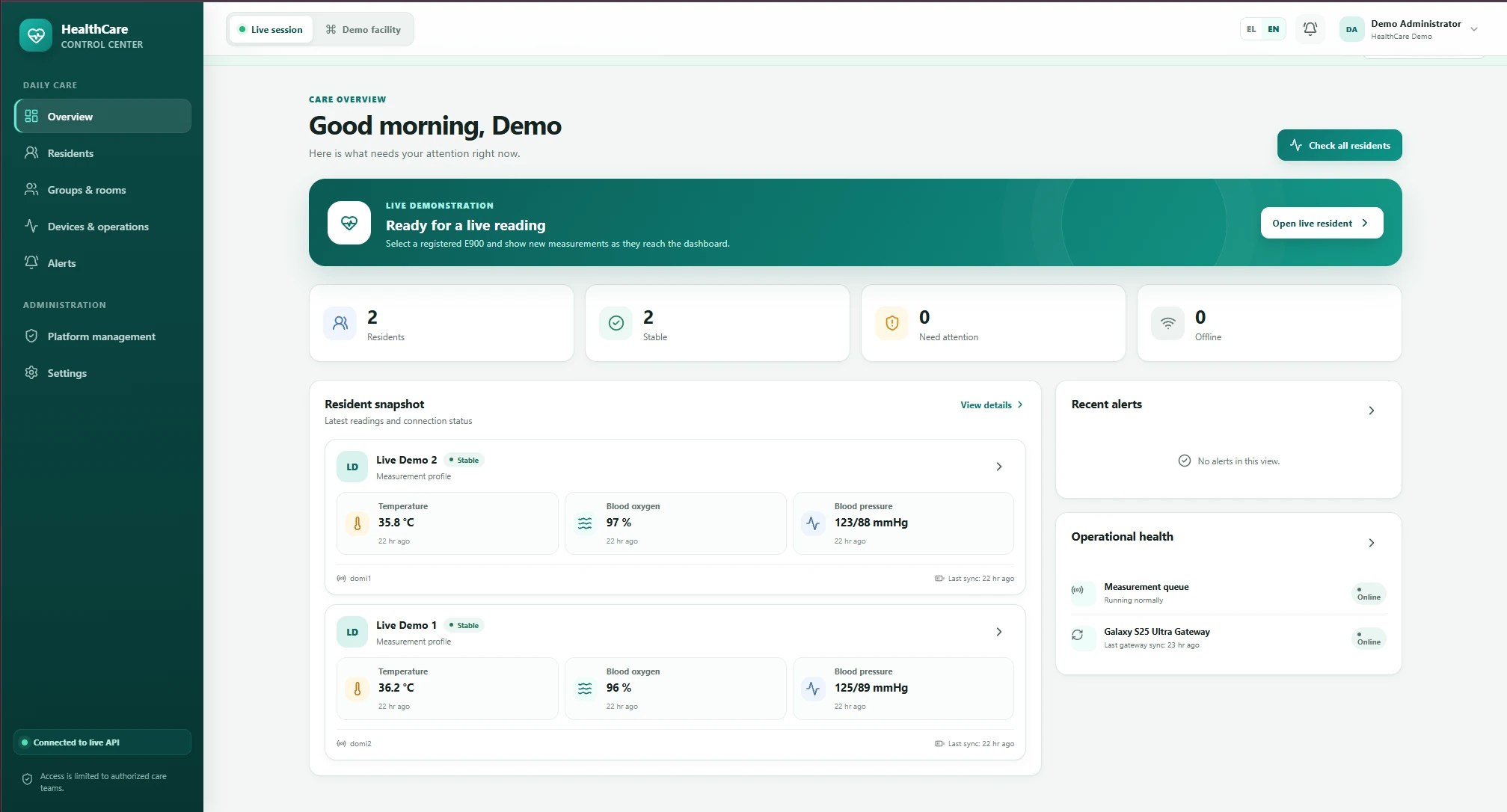Click Open live resident button
1507x812 pixels.
coord(1322,223)
